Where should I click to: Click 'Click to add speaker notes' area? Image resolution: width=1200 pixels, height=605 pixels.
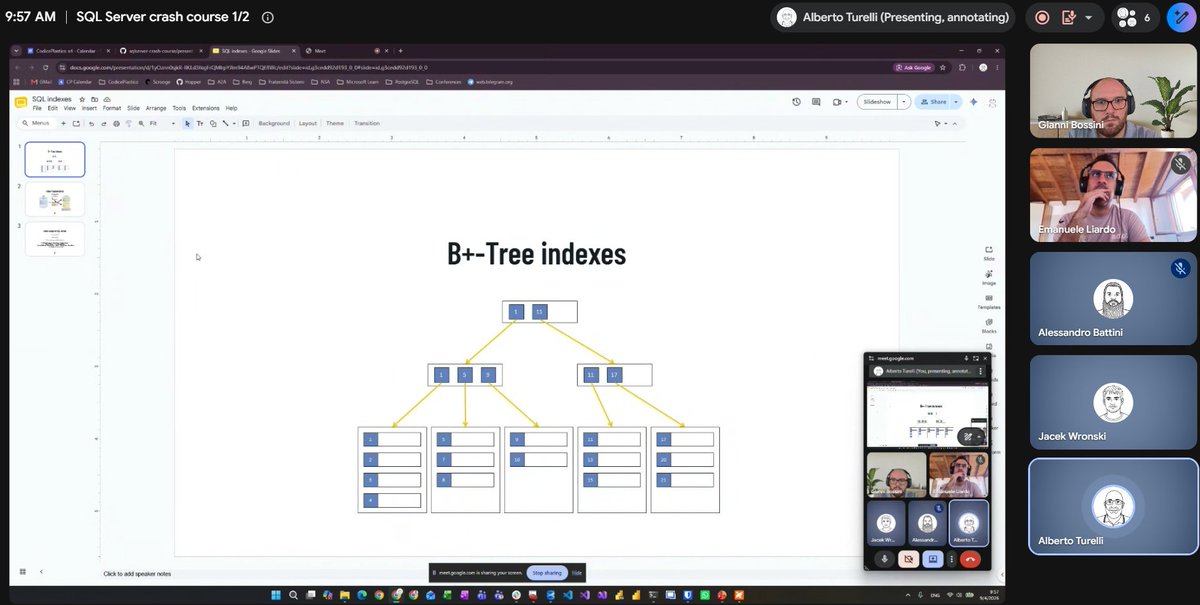pyautogui.click(x=137, y=574)
